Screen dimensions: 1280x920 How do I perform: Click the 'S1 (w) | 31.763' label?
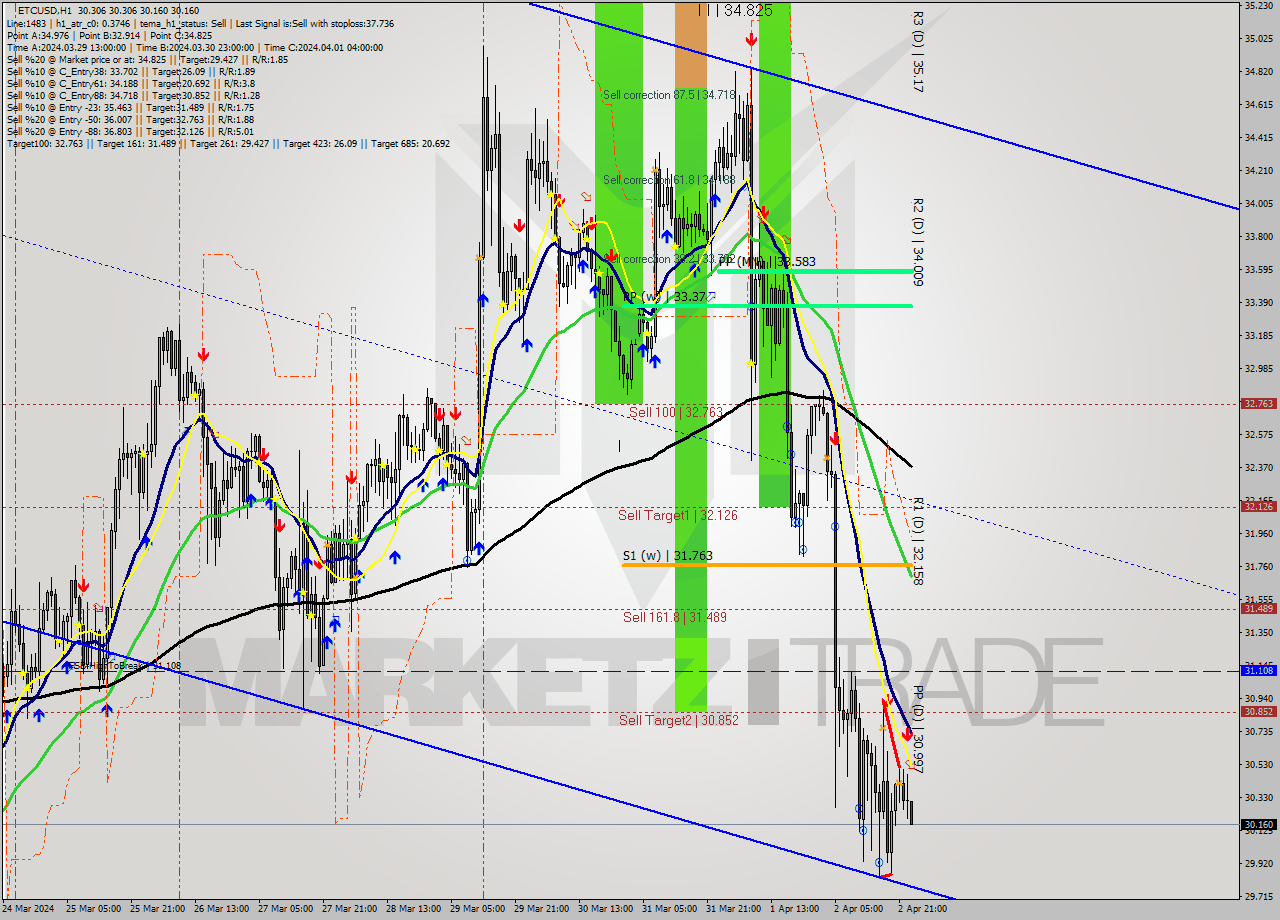click(x=667, y=555)
